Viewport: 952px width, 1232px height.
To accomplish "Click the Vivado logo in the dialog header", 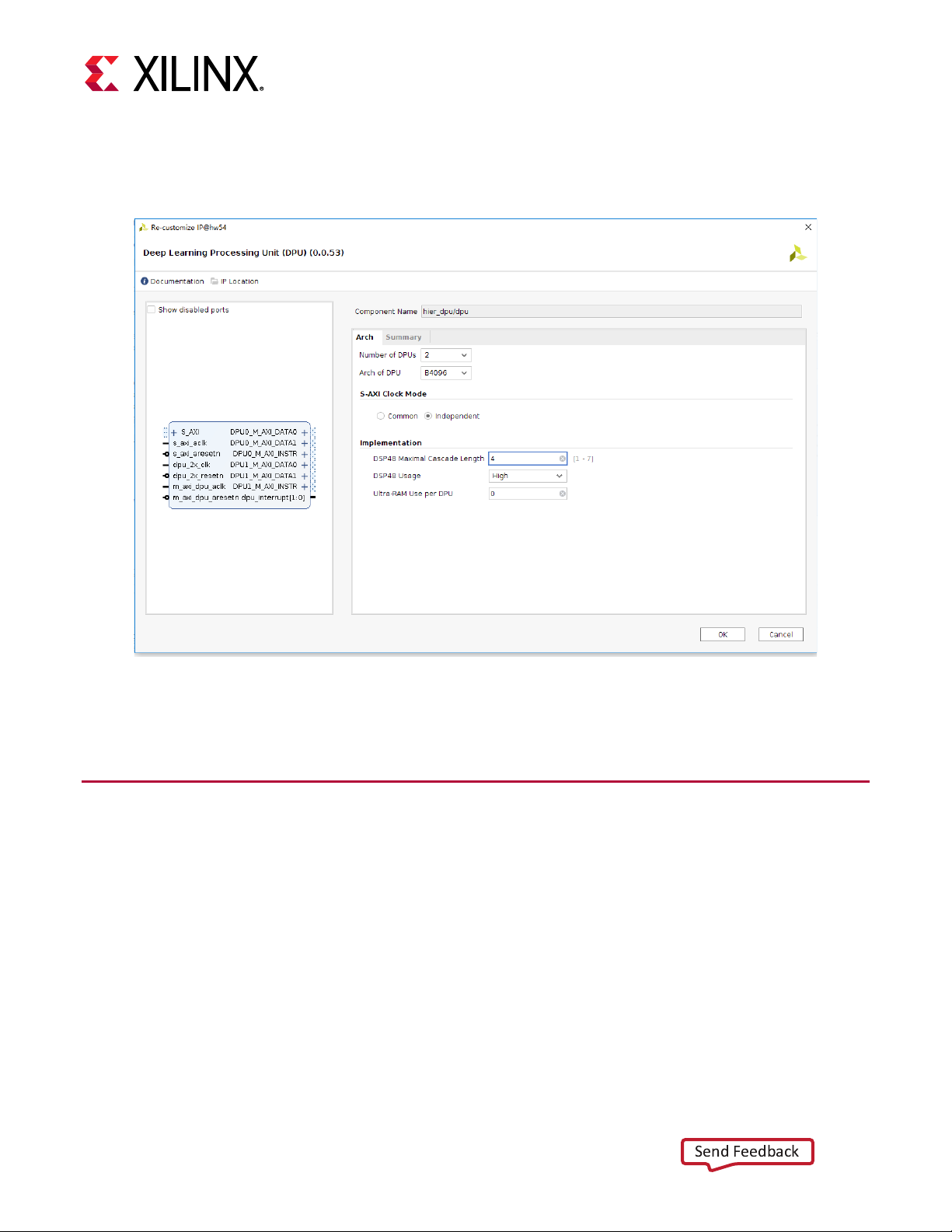I will 797,253.
